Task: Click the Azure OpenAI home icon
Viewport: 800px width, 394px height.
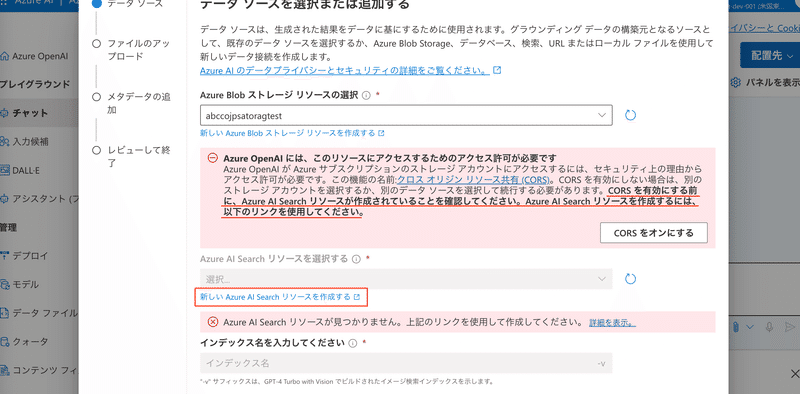Action: pyautogui.click(x=5, y=56)
